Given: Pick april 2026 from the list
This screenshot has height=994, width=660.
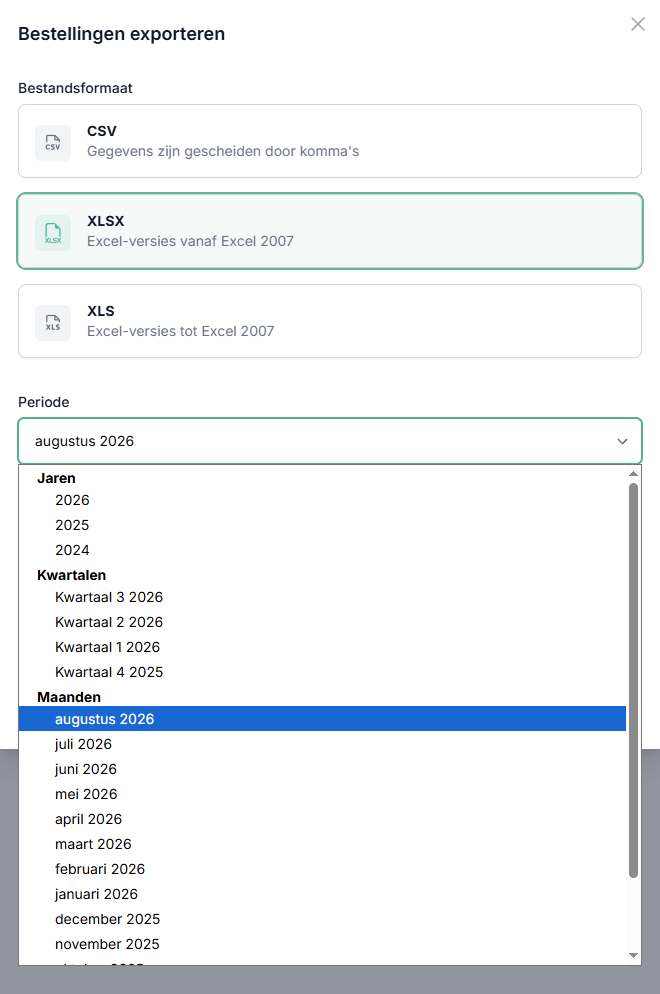Looking at the screenshot, I should 322,819.
